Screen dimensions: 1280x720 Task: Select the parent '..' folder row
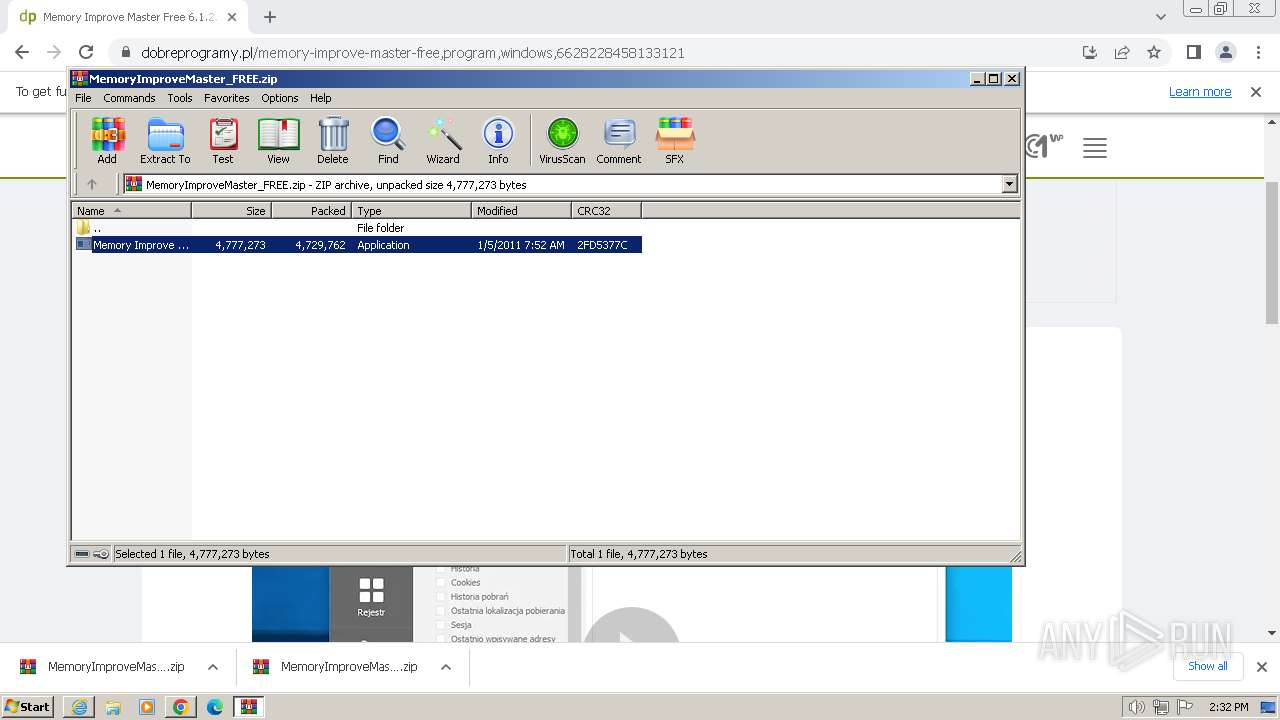pyautogui.click(x=358, y=228)
